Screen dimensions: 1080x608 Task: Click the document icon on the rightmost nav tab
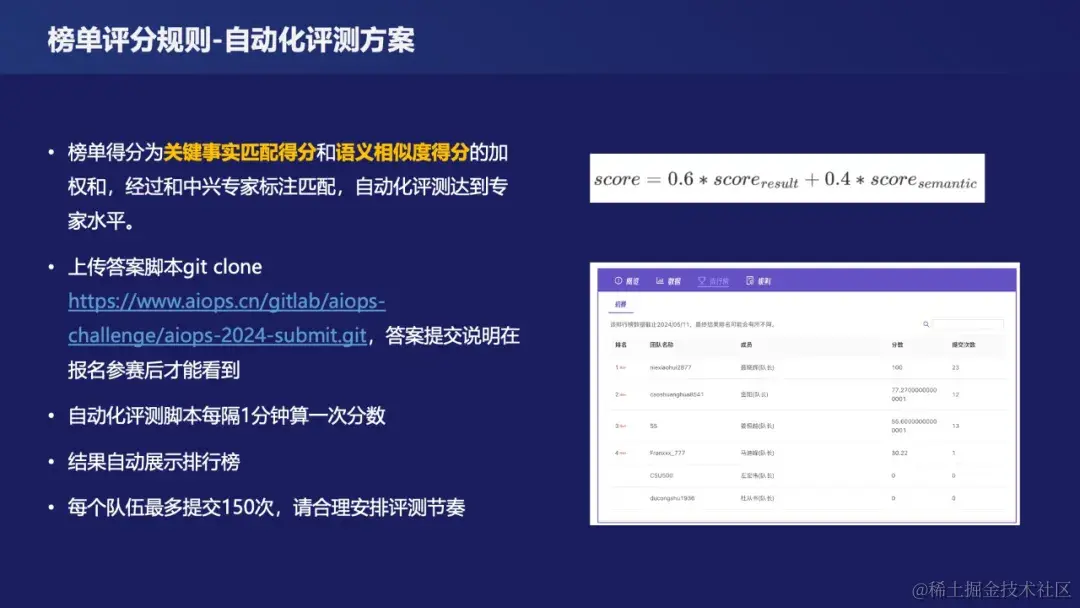tap(749, 280)
